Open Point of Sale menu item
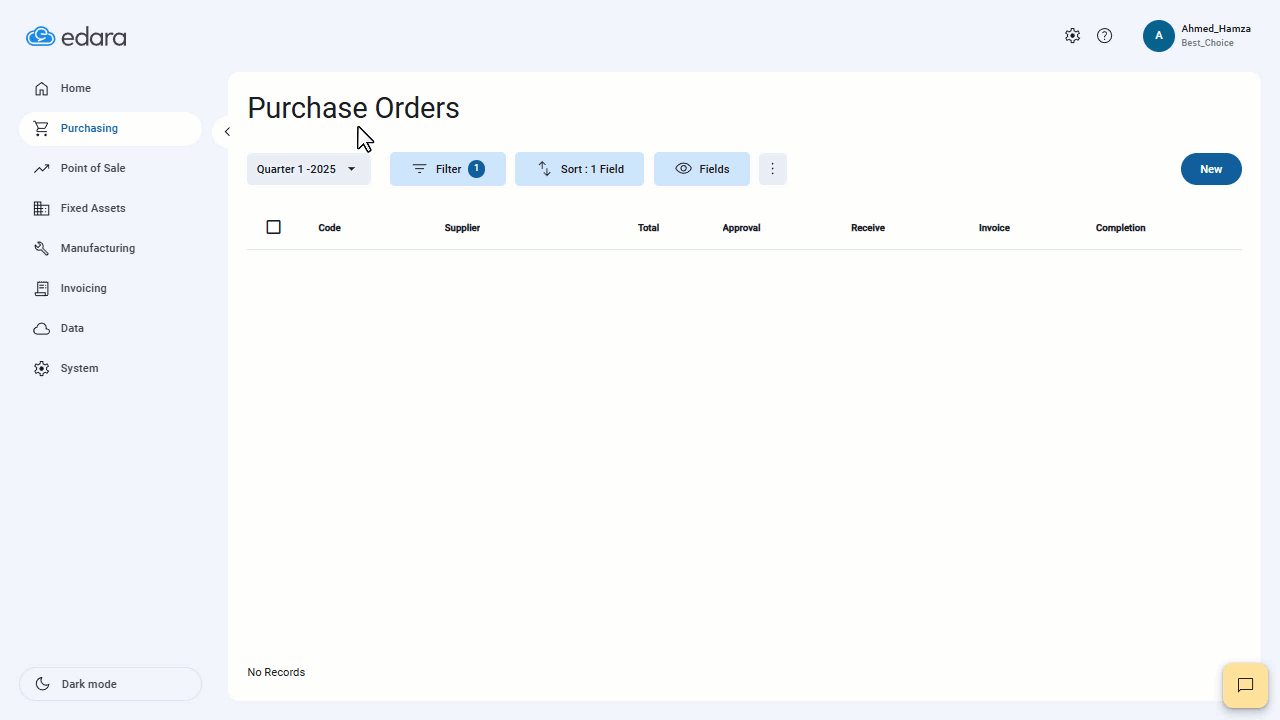The image size is (1280, 720). (x=110, y=168)
